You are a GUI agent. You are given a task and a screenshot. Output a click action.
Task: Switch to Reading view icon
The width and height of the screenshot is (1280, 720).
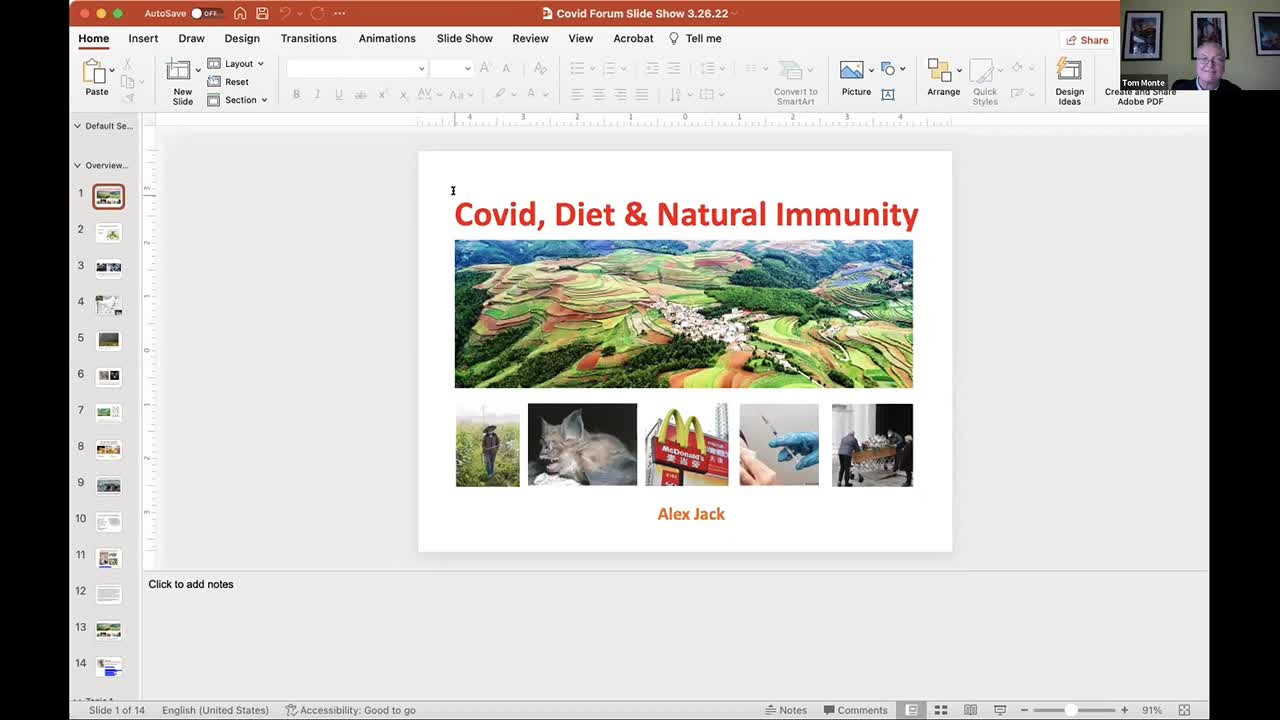pos(970,710)
